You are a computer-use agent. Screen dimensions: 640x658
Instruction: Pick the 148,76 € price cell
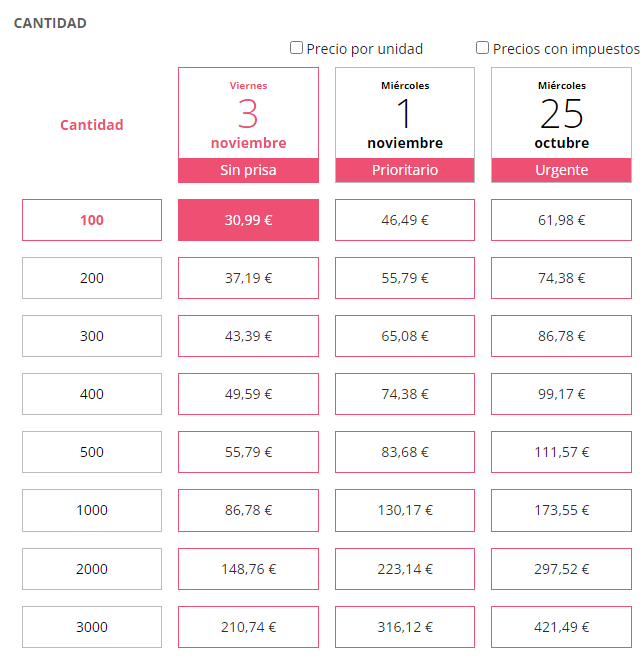coord(248,569)
